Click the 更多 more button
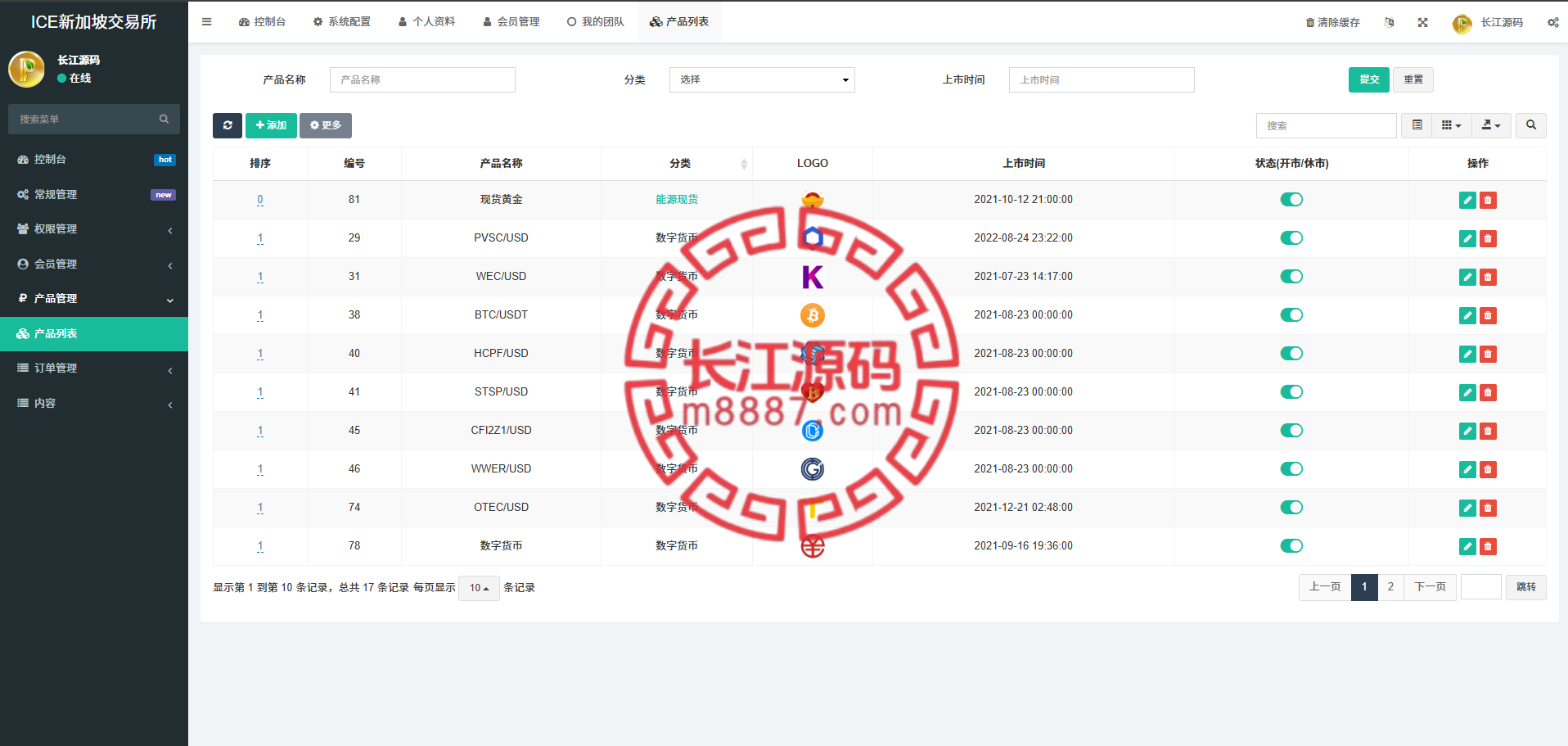Screen dimensions: 1568x746 point(326,125)
